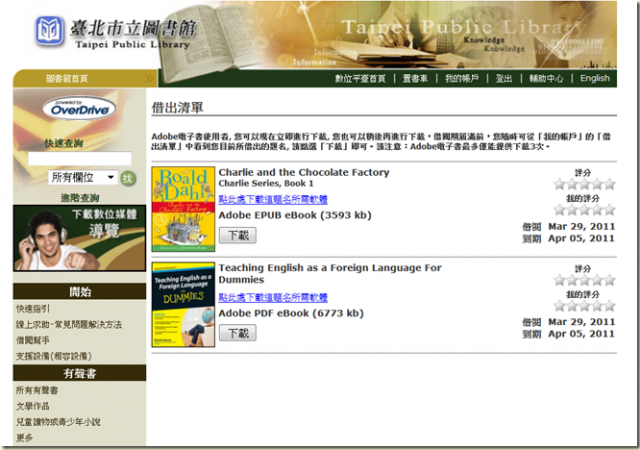Screen dimensions: 640x450
Task: Click the quick search text box
Action: 80,158
